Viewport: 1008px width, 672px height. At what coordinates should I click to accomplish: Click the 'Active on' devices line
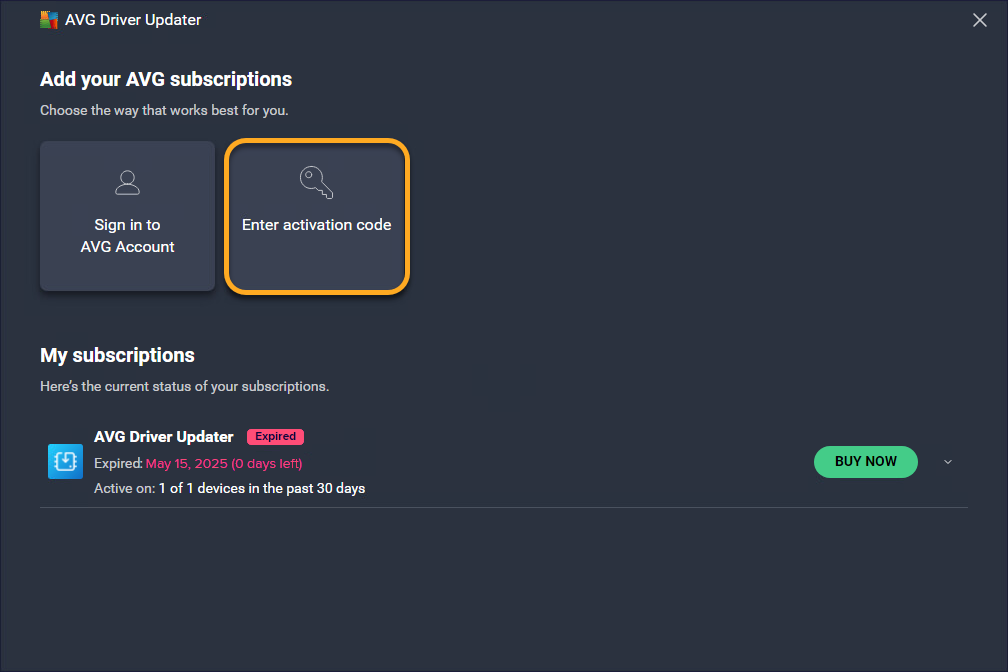coord(229,489)
